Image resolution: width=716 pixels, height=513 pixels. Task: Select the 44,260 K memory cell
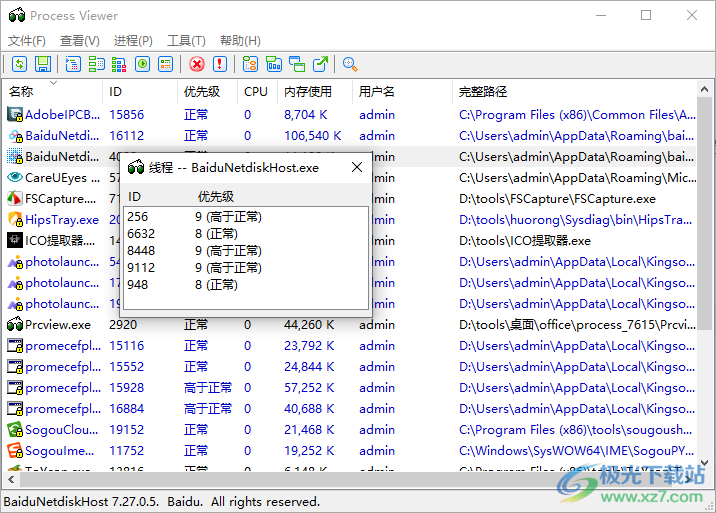(x=309, y=325)
